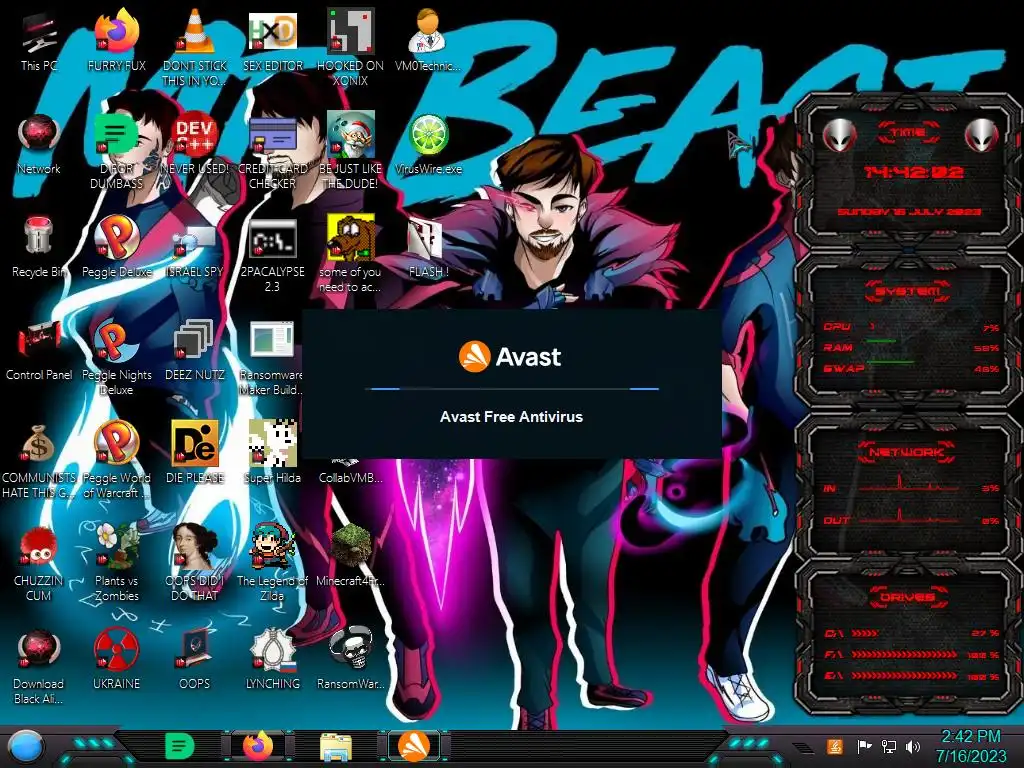Open the Start orb on the taskbar
The width and height of the screenshot is (1024, 768).
[27, 747]
